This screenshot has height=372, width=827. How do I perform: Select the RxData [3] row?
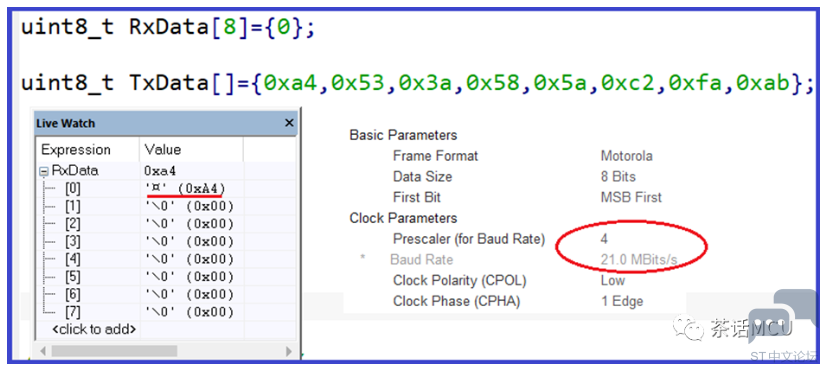click(165, 241)
